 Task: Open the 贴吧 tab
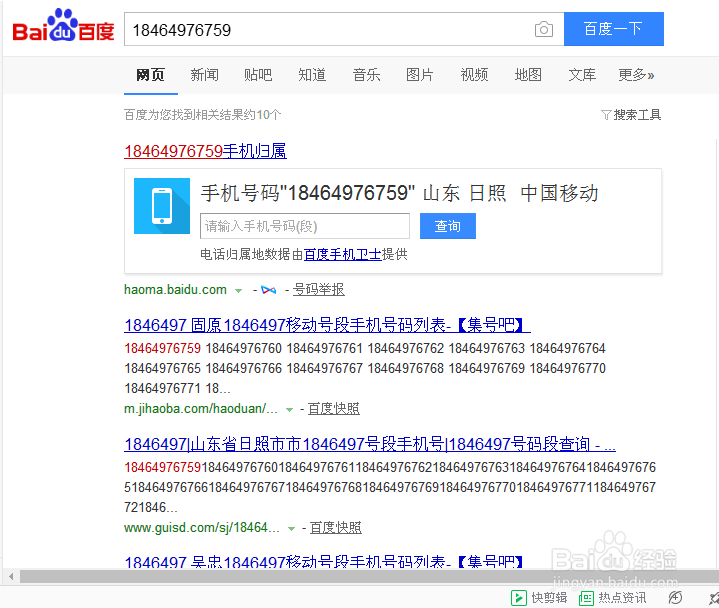click(x=258, y=74)
